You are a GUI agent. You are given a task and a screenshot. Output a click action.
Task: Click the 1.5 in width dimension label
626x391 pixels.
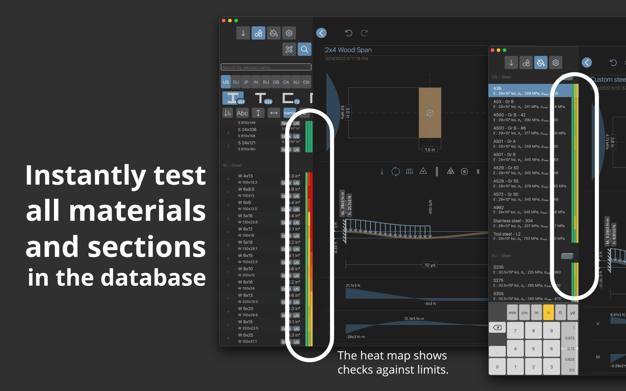click(430, 149)
